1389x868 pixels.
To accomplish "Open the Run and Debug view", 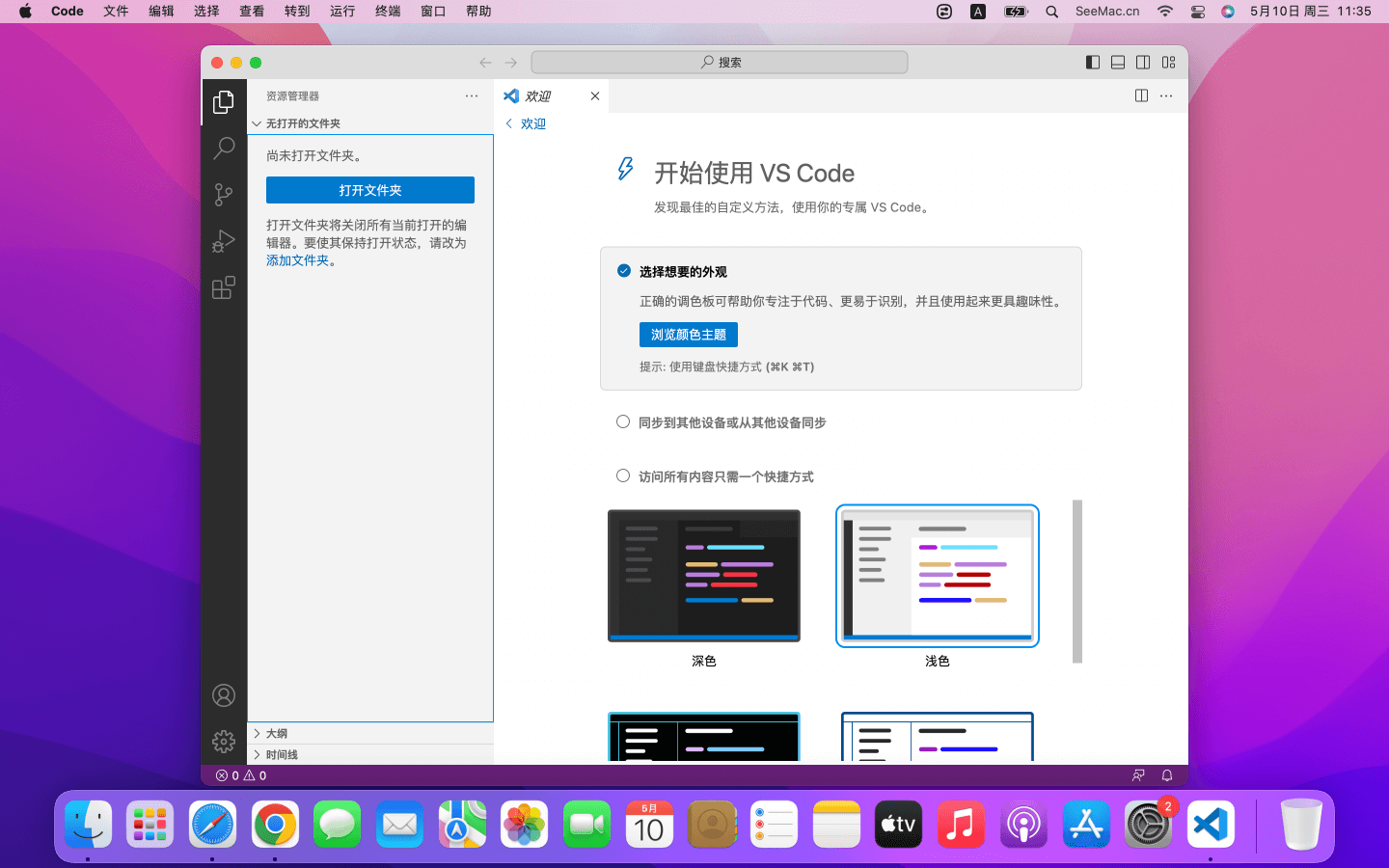I will tap(224, 241).
